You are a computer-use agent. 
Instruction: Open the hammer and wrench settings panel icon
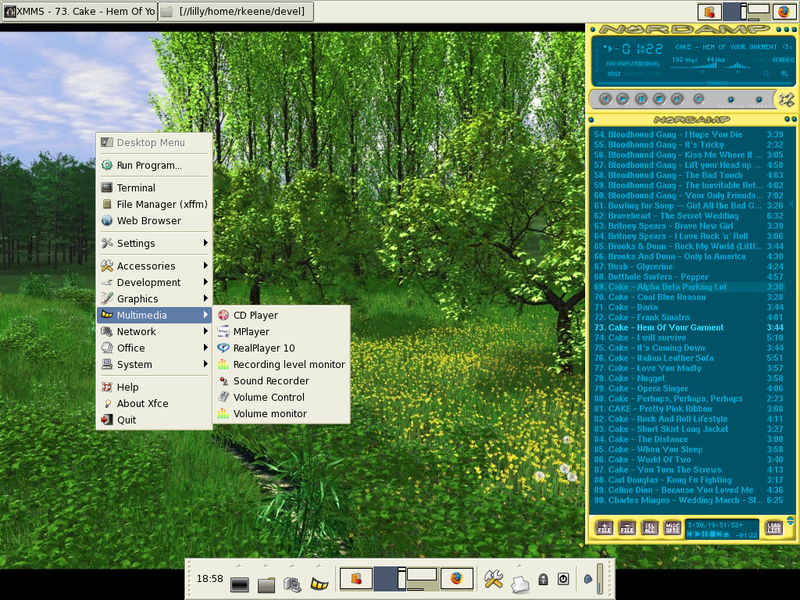coord(493,579)
